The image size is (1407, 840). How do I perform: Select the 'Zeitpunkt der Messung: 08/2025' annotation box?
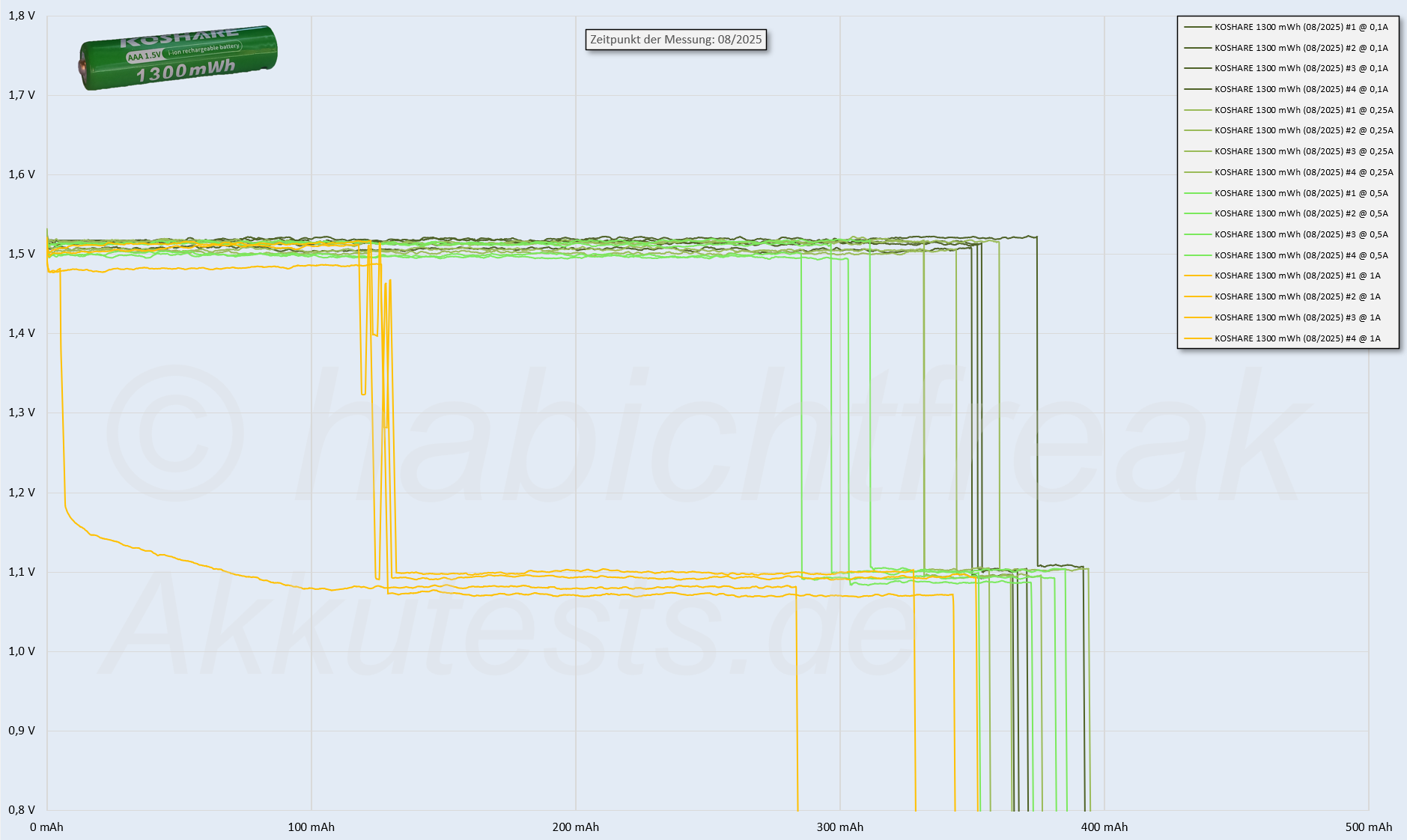675,40
